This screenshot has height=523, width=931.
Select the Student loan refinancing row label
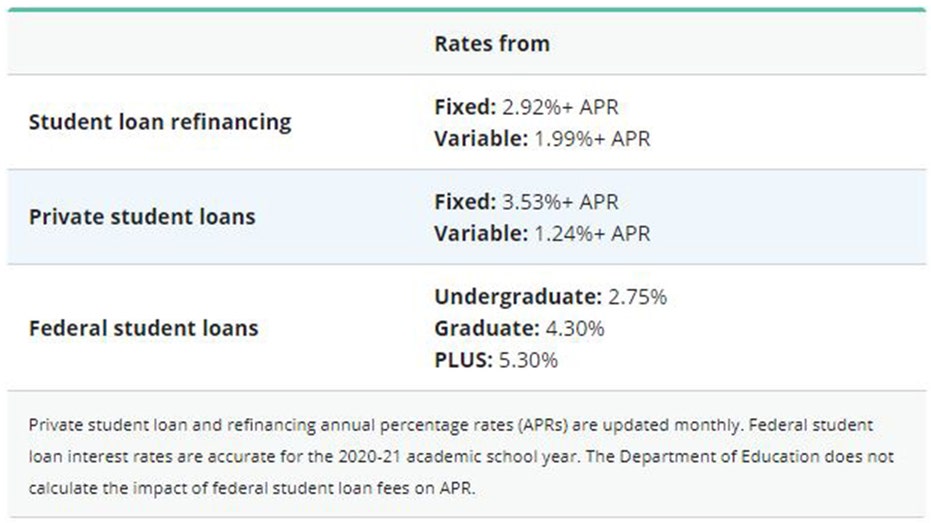coord(160,122)
